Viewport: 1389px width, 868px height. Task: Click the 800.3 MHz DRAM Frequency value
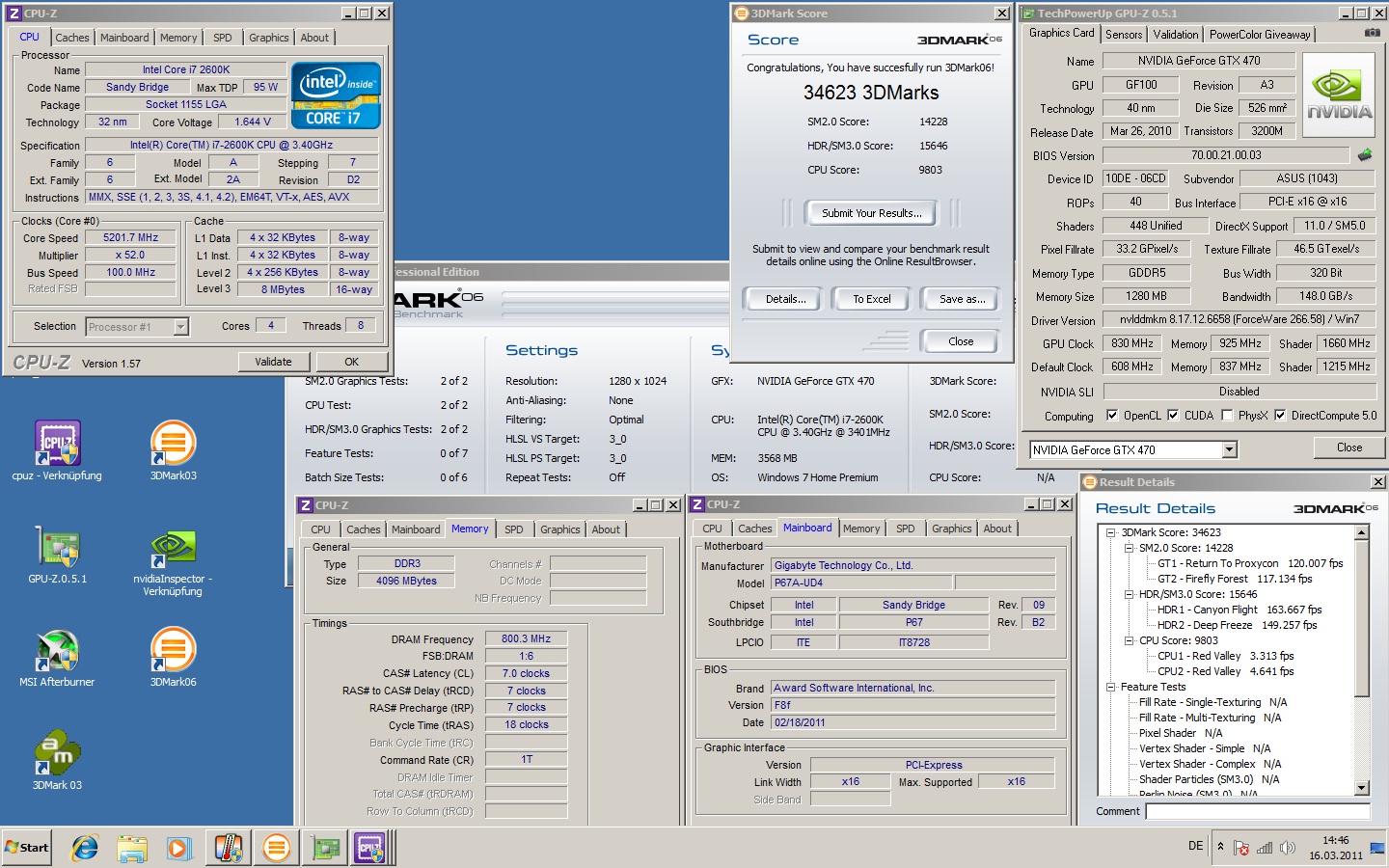tap(526, 638)
